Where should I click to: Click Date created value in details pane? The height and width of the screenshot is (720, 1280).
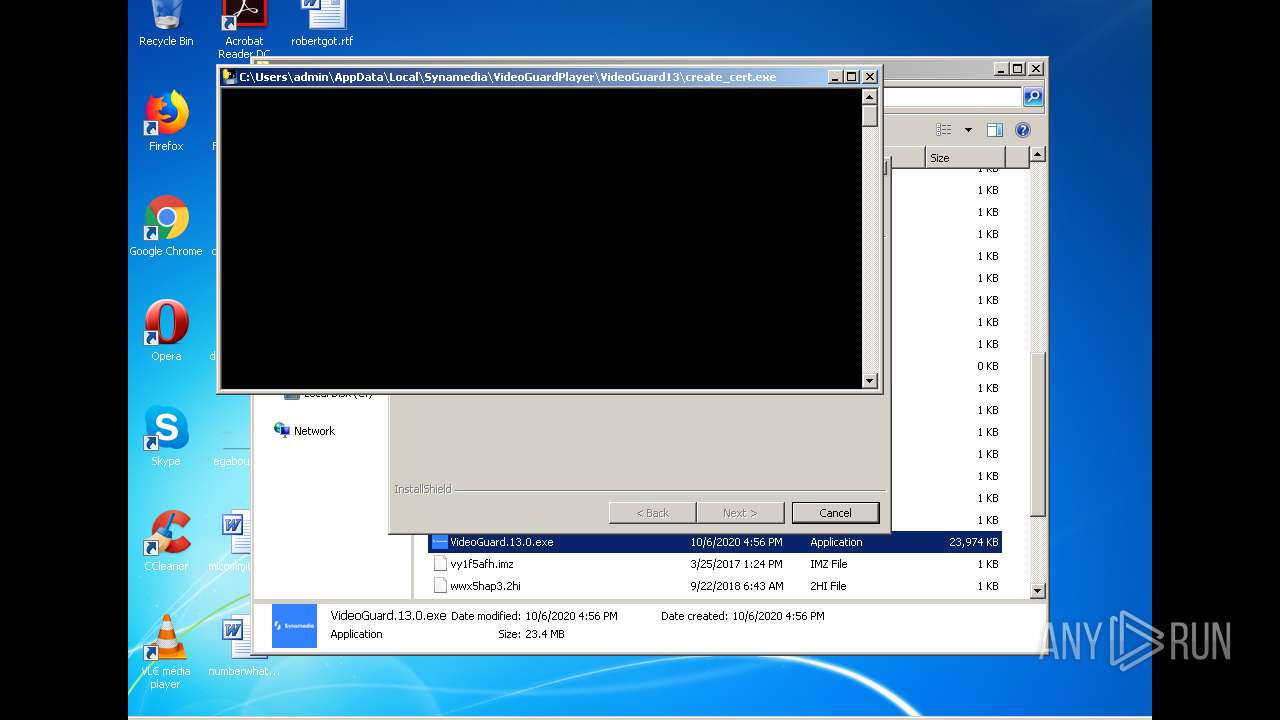point(778,616)
